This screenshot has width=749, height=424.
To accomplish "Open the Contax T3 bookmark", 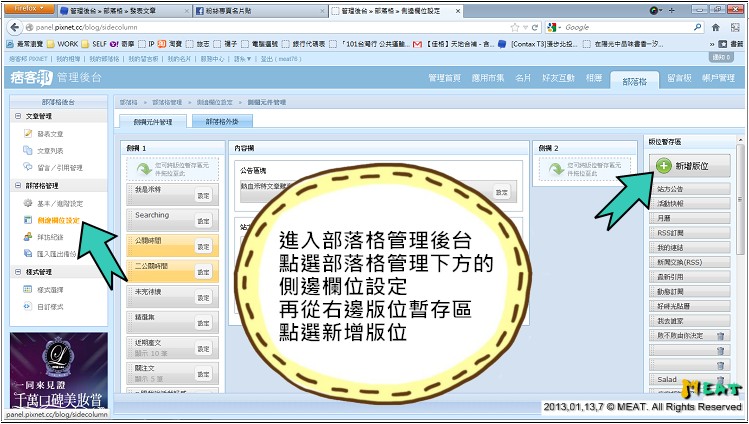I will 538,44.
